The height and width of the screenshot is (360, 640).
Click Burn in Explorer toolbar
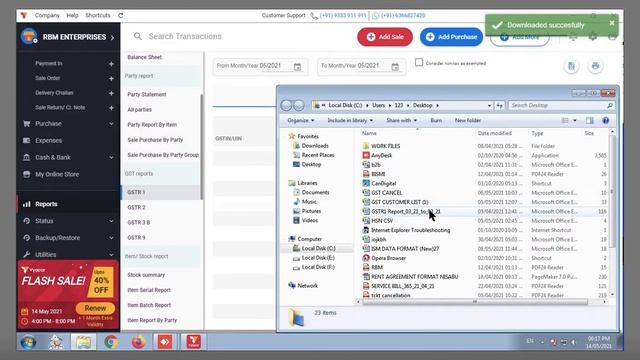(x=436, y=120)
